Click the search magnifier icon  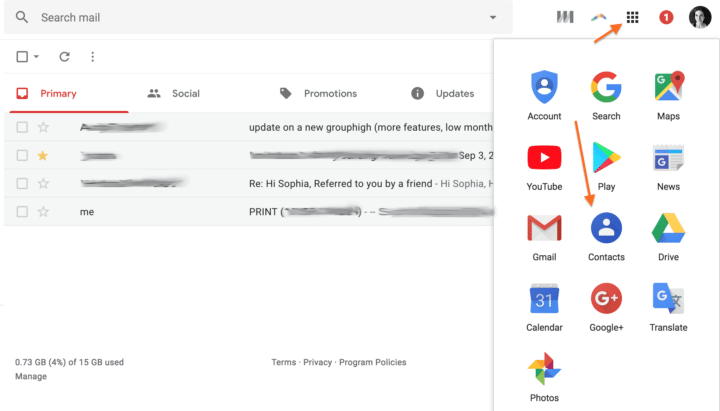point(22,17)
